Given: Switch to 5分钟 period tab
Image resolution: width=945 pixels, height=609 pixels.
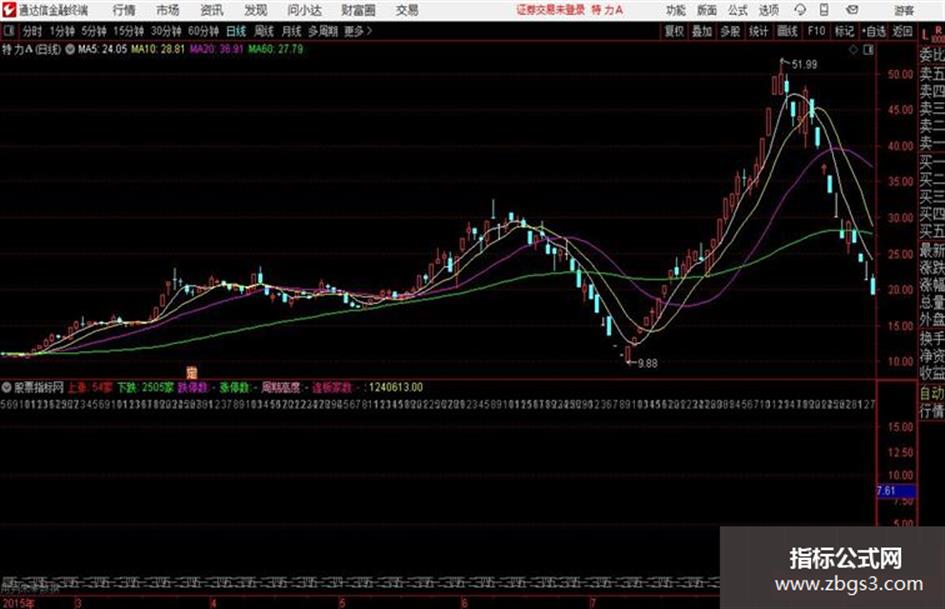Looking at the screenshot, I should click(x=94, y=31).
